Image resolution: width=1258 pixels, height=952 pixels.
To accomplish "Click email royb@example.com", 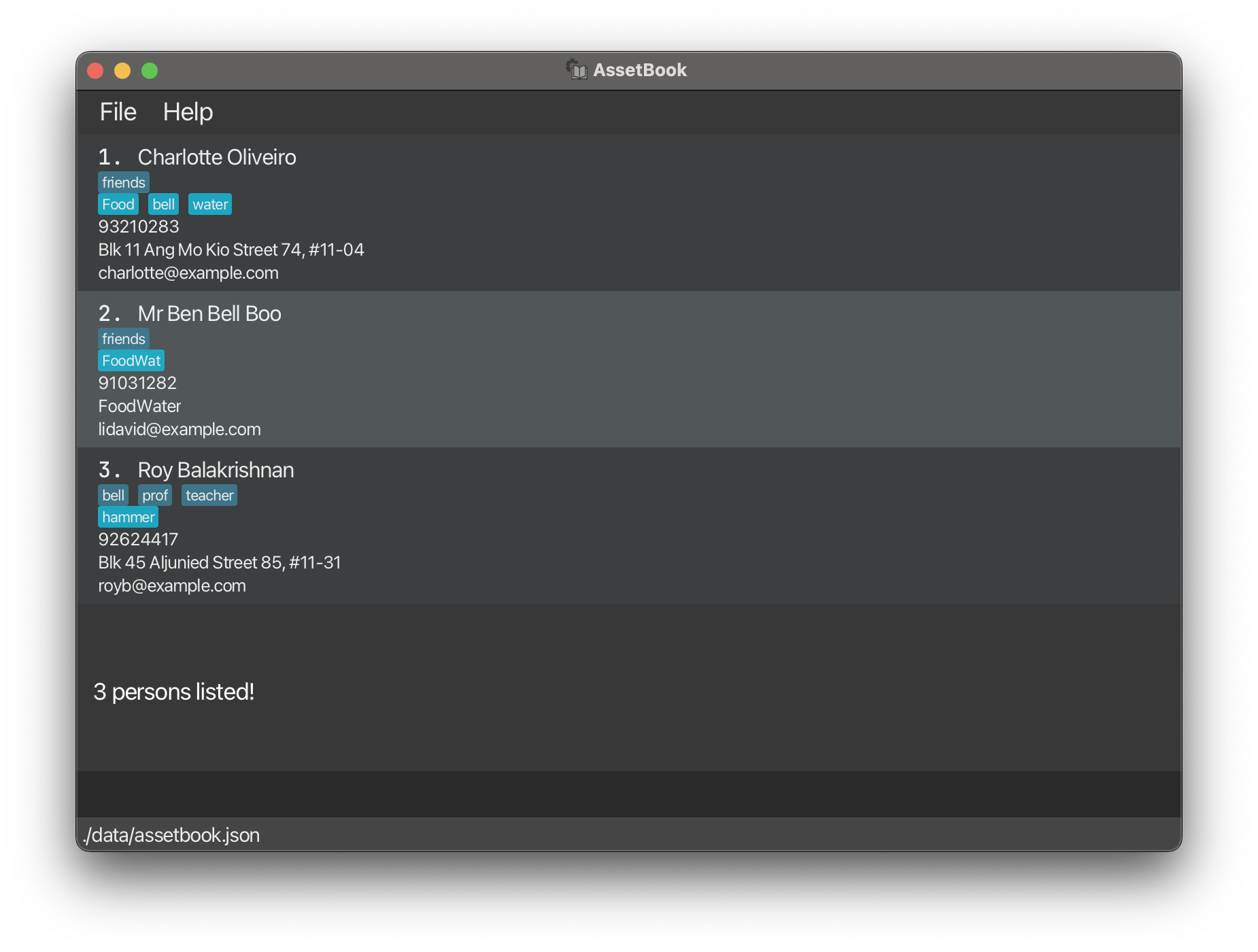I will click(x=172, y=585).
